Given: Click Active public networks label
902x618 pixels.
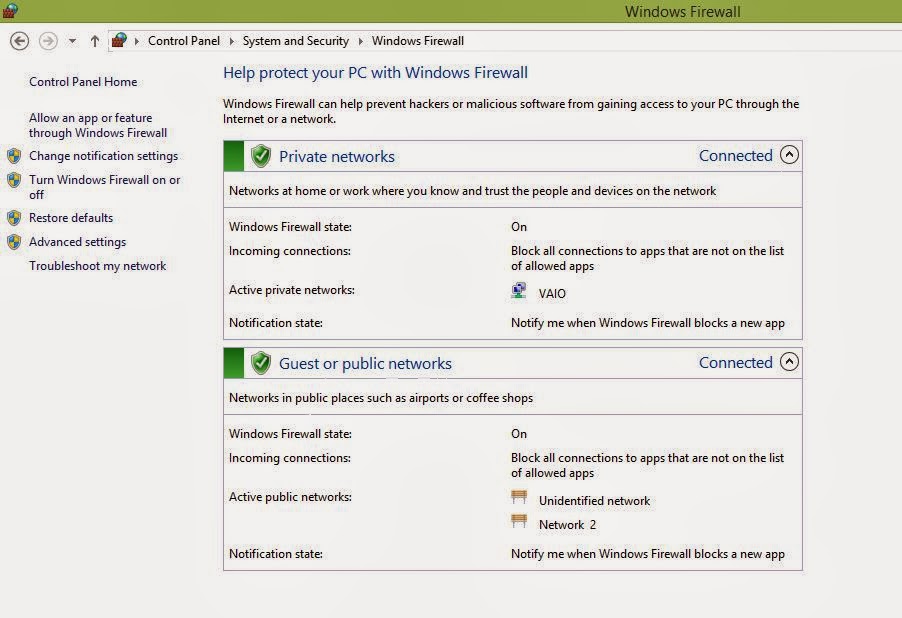Looking at the screenshot, I should pos(291,497).
